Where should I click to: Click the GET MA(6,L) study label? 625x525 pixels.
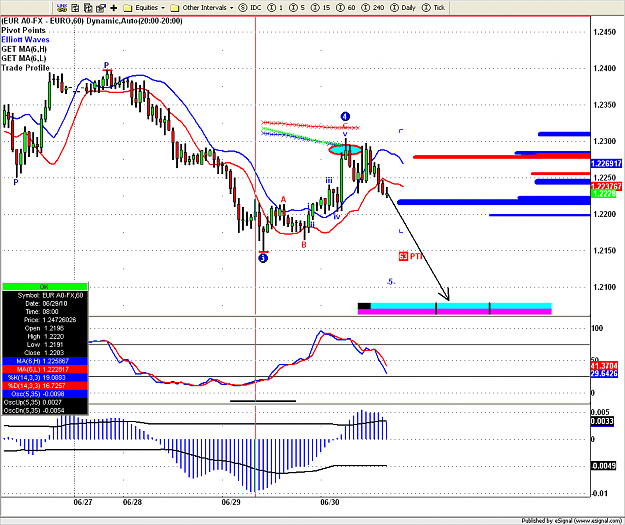[24, 58]
